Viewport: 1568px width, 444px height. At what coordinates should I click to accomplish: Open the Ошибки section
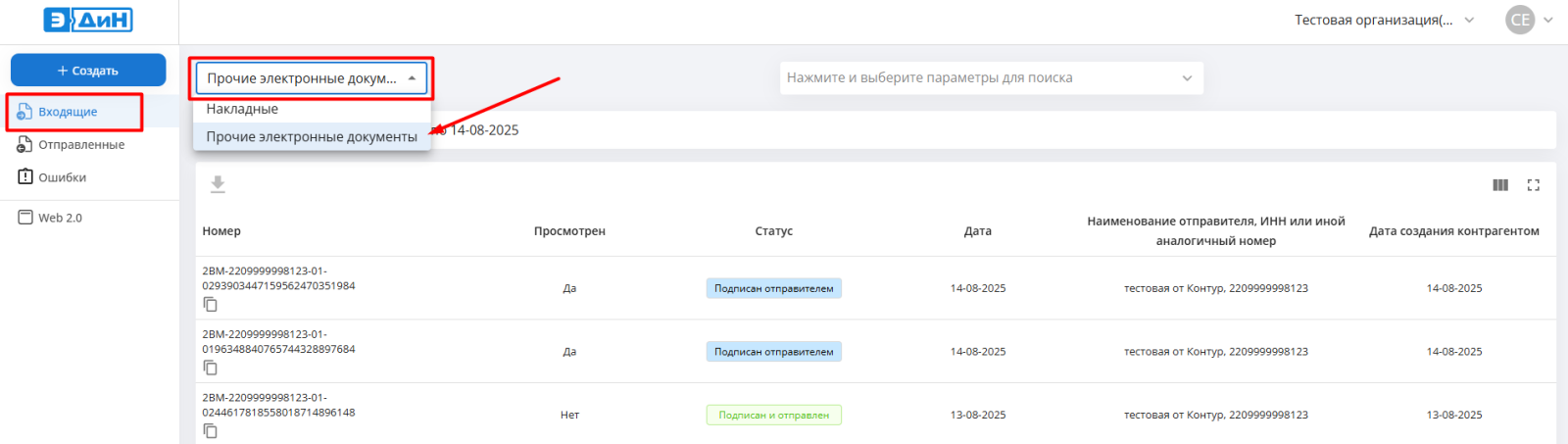tap(62, 177)
